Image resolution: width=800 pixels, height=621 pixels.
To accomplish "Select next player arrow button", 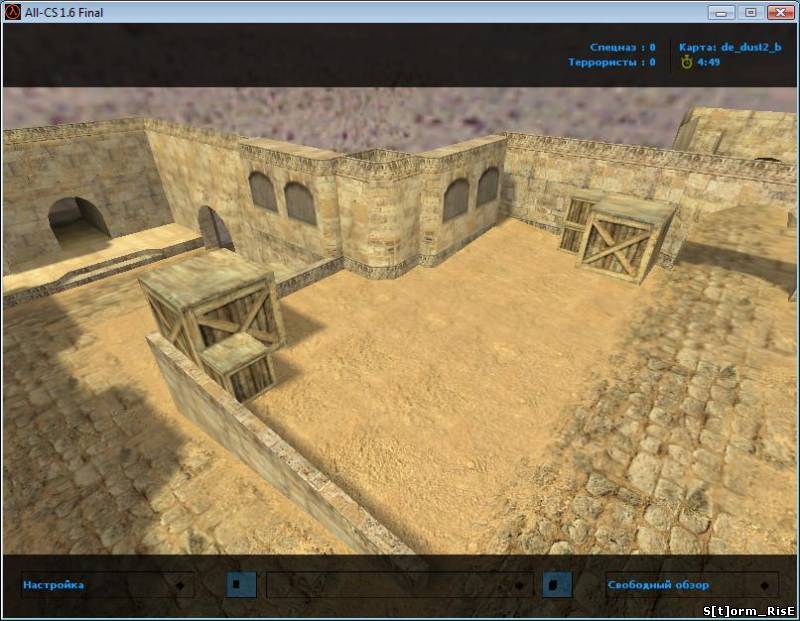I will 557,584.
